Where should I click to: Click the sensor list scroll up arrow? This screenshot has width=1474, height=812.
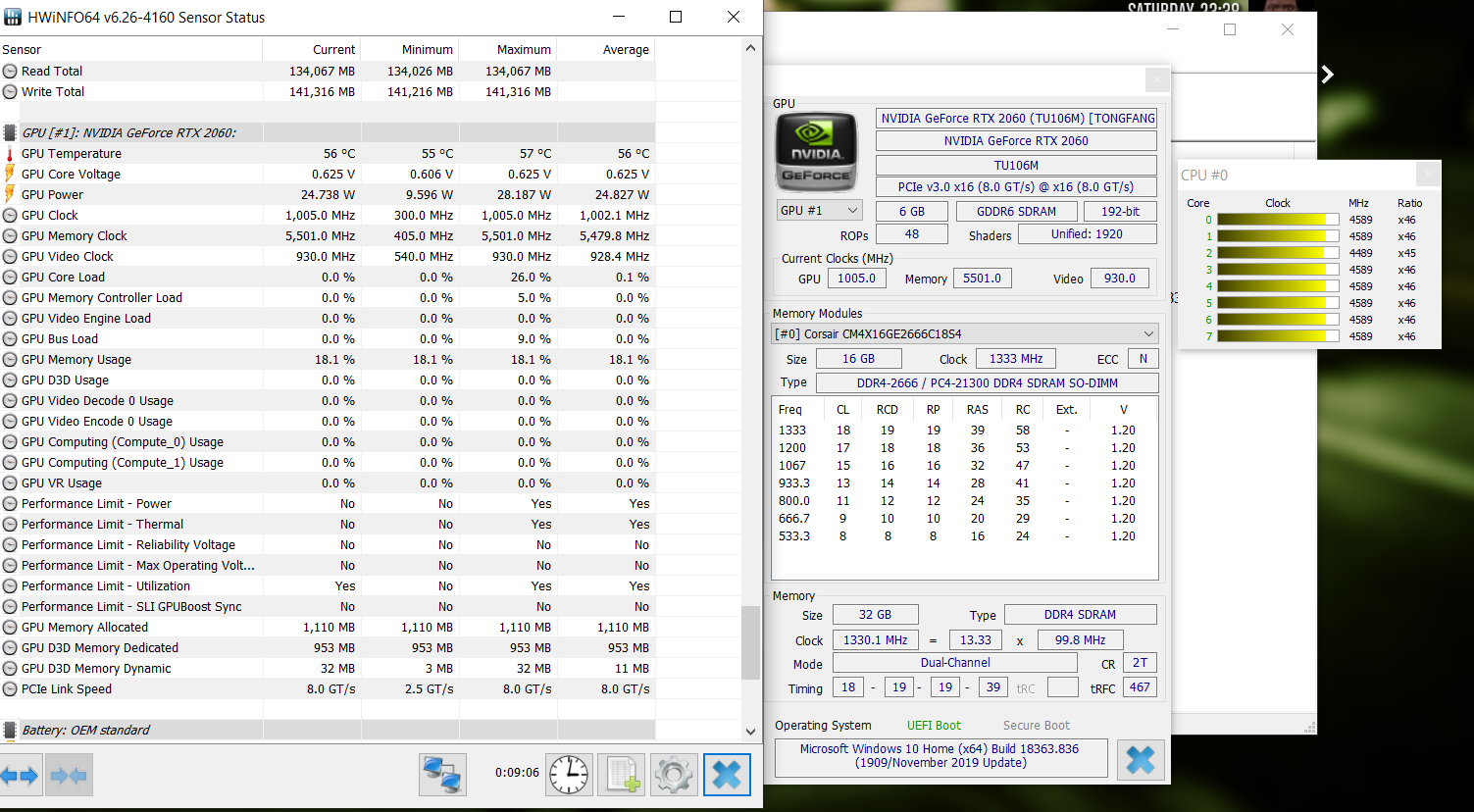pyautogui.click(x=750, y=47)
